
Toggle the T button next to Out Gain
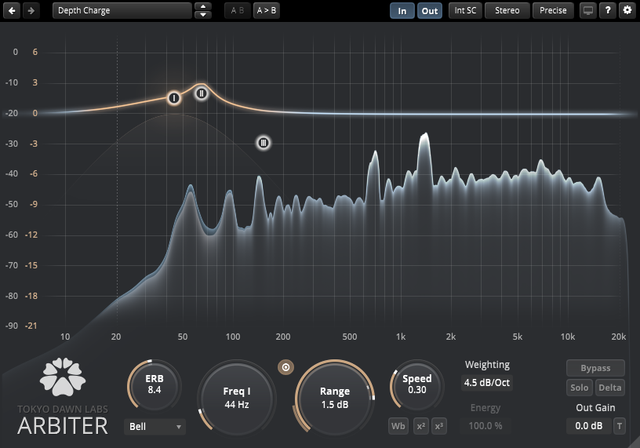[620, 426]
